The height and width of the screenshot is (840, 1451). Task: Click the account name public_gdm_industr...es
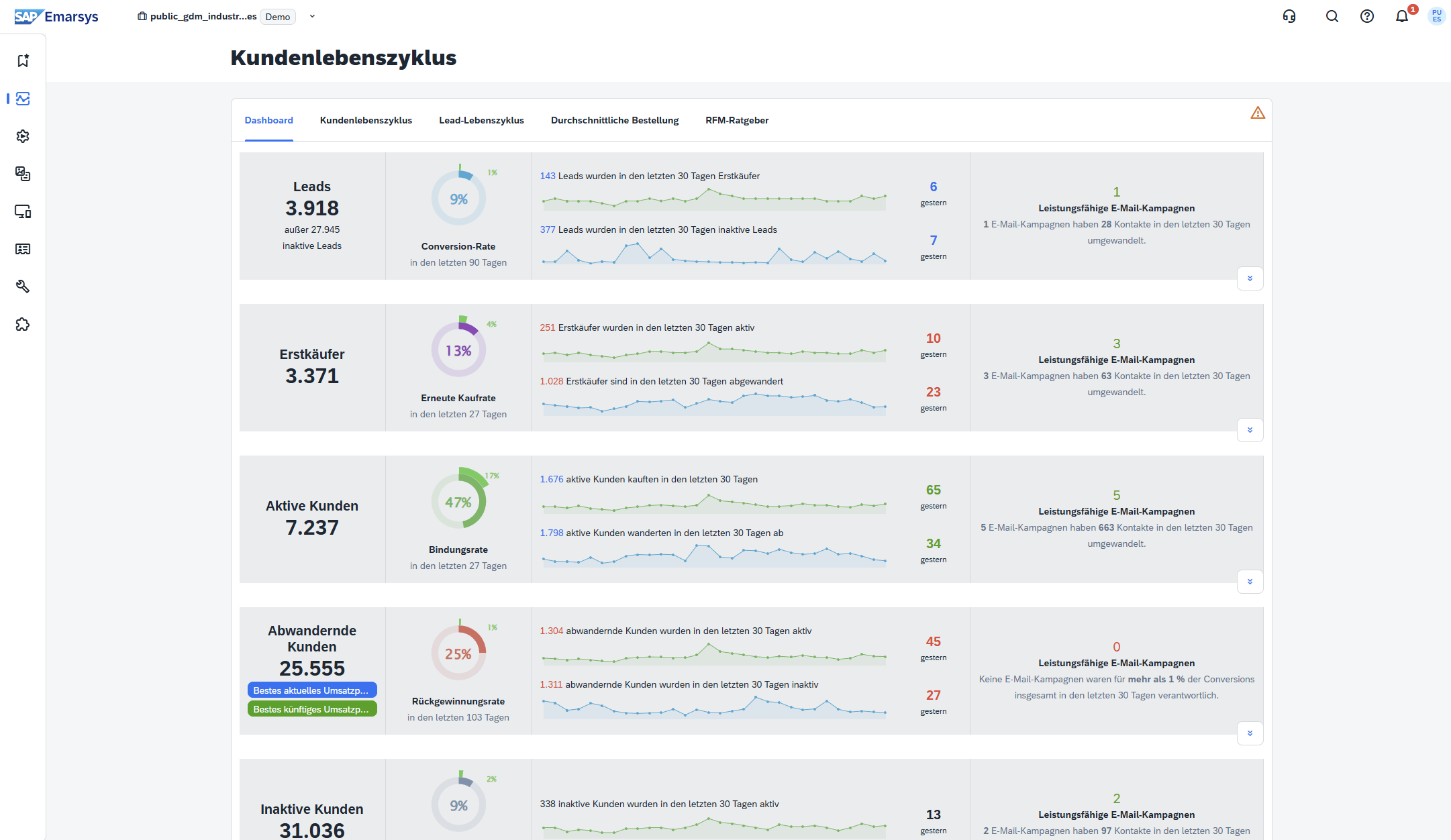(x=203, y=16)
